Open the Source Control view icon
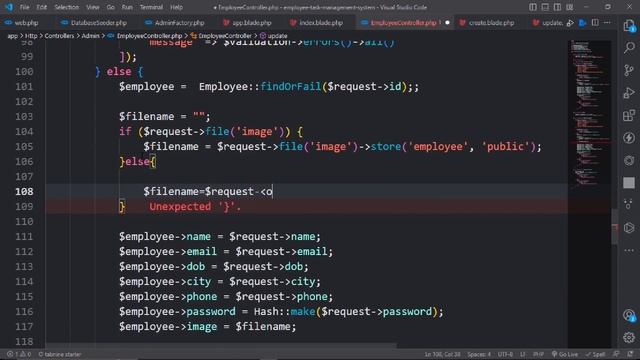Image resolution: width=640 pixels, height=360 pixels. (x=629, y=70)
